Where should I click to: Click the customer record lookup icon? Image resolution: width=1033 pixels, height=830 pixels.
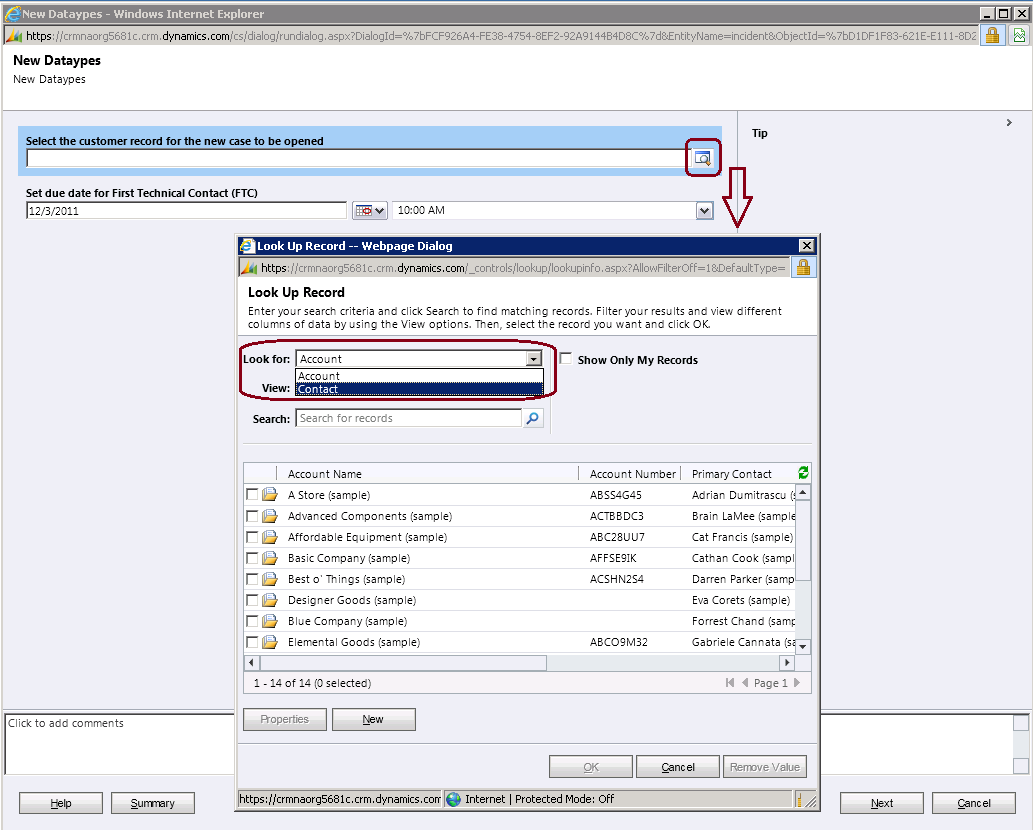click(703, 158)
